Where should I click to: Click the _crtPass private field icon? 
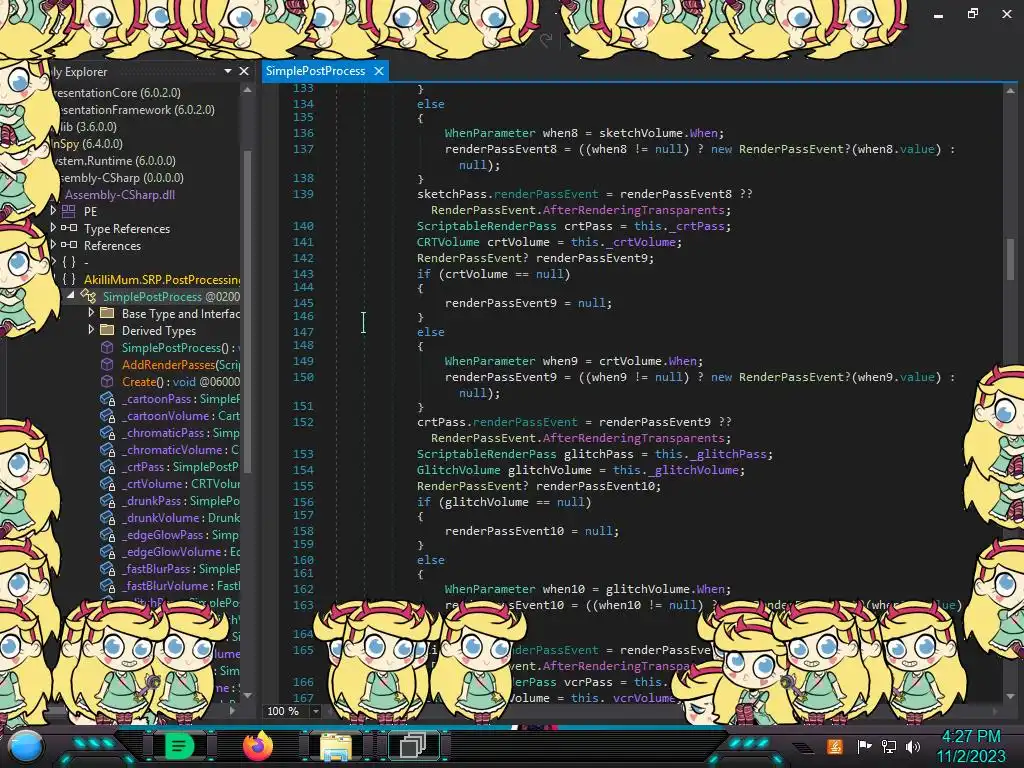107,466
